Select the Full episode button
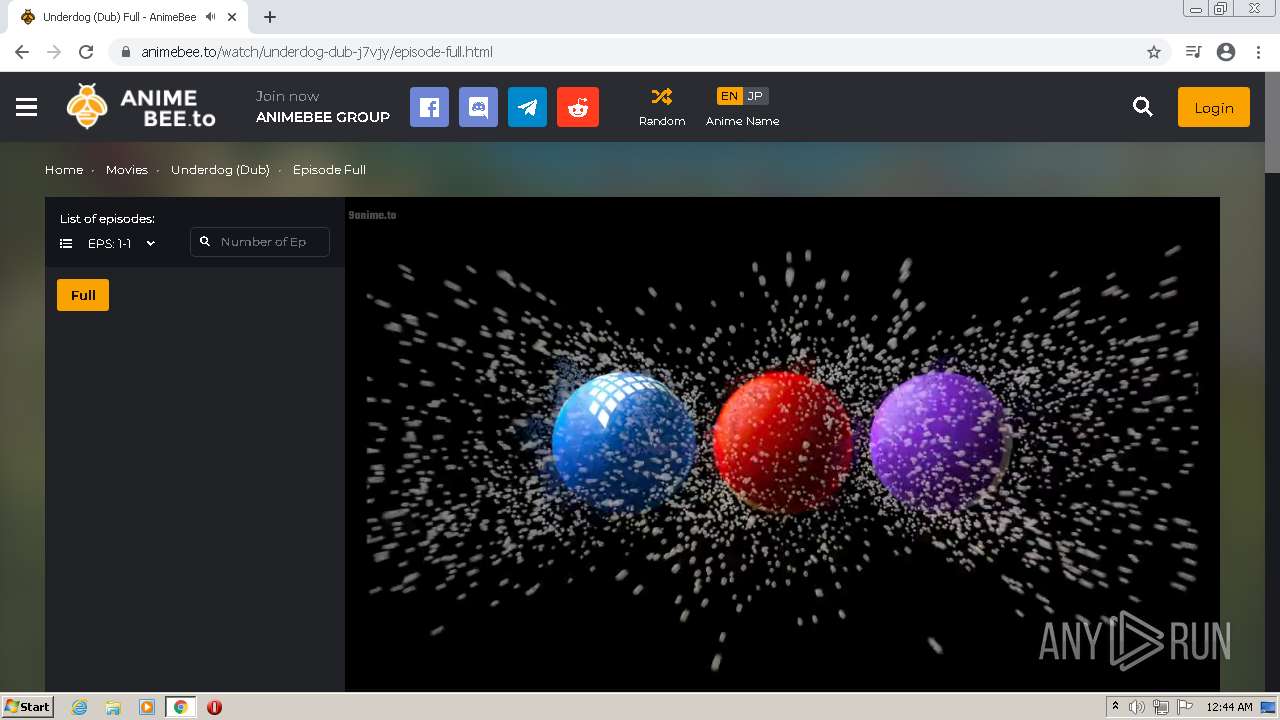The width and height of the screenshot is (1280, 720). [x=83, y=295]
